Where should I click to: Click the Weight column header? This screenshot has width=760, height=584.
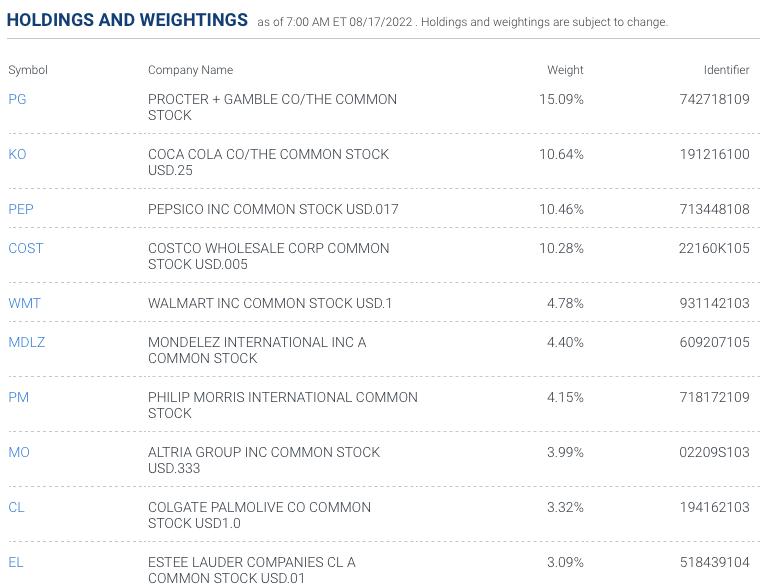[565, 70]
